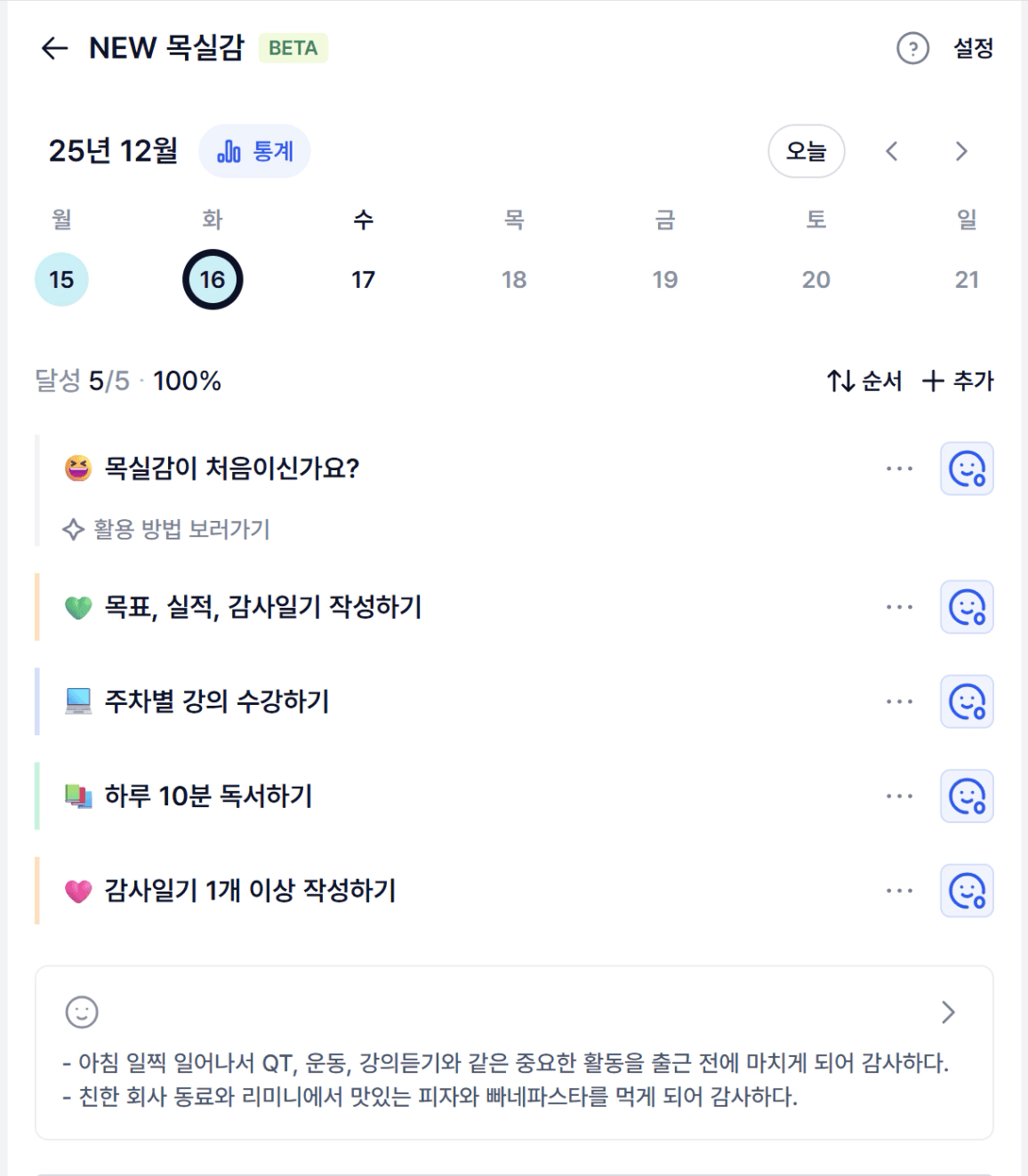Expand the gratitude note with chevron

(x=948, y=1012)
